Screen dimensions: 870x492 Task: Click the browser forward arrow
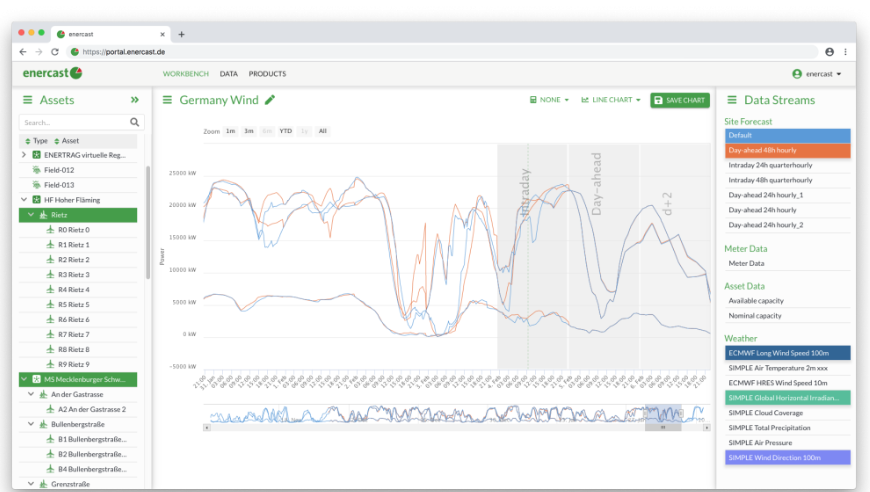pos(39,52)
